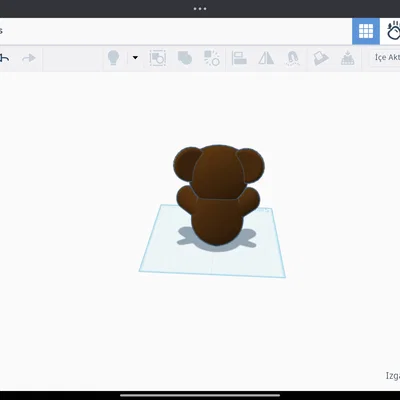Click the drop to workplane icon
Viewport: 400px width, 400px height.
click(347, 58)
